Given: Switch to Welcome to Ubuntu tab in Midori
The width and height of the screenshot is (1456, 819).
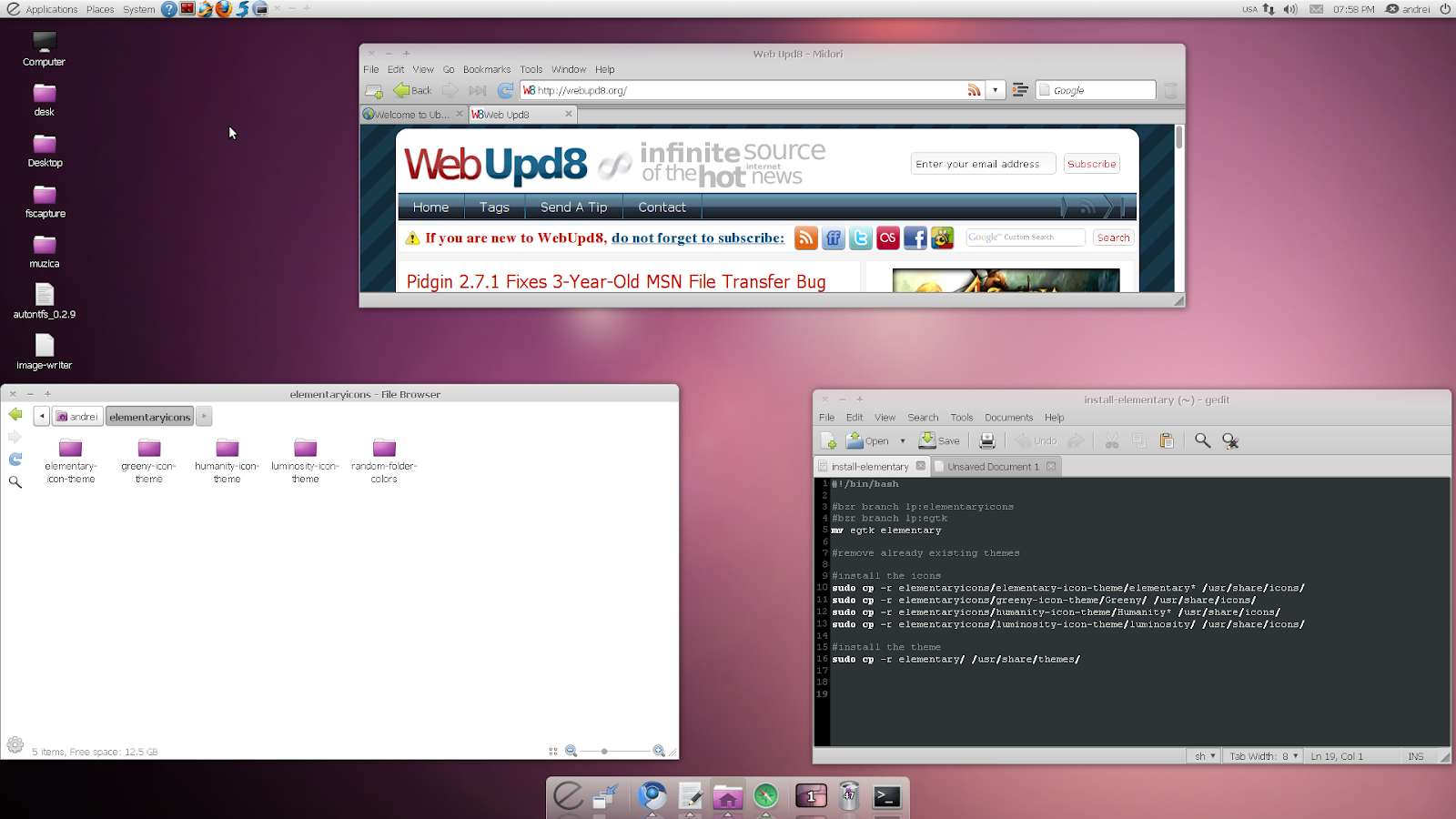Looking at the screenshot, I should [x=413, y=115].
